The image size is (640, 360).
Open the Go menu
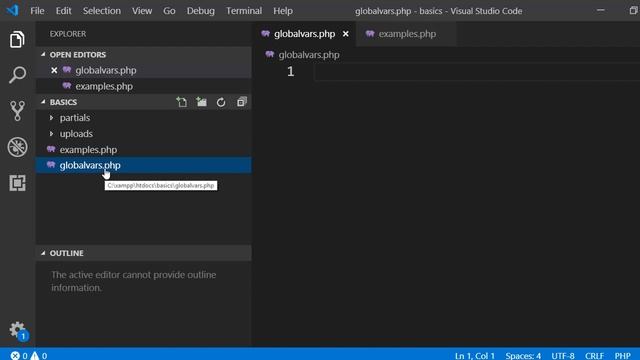[169, 11]
